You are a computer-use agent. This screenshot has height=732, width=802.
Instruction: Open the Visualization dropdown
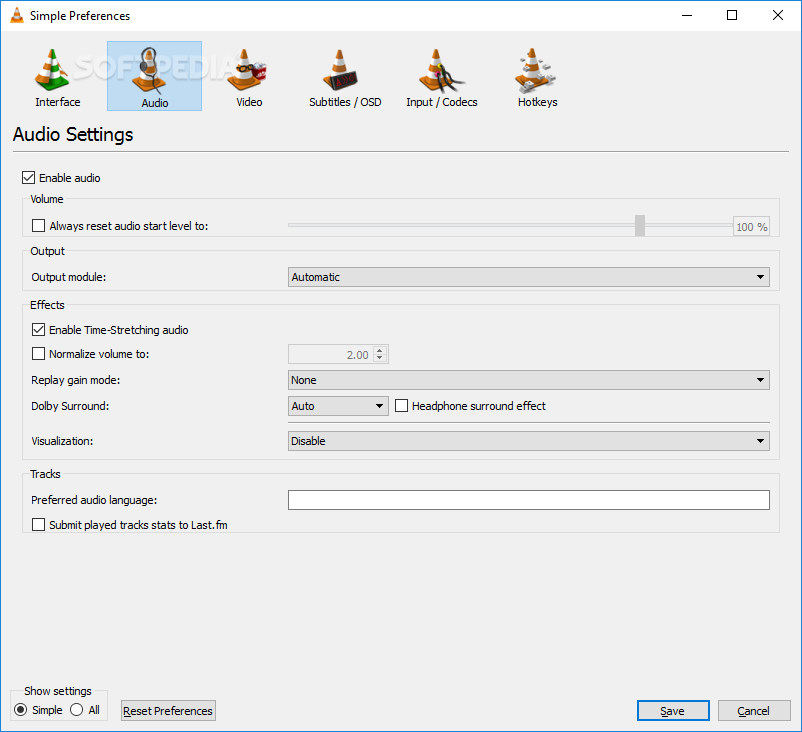point(528,441)
